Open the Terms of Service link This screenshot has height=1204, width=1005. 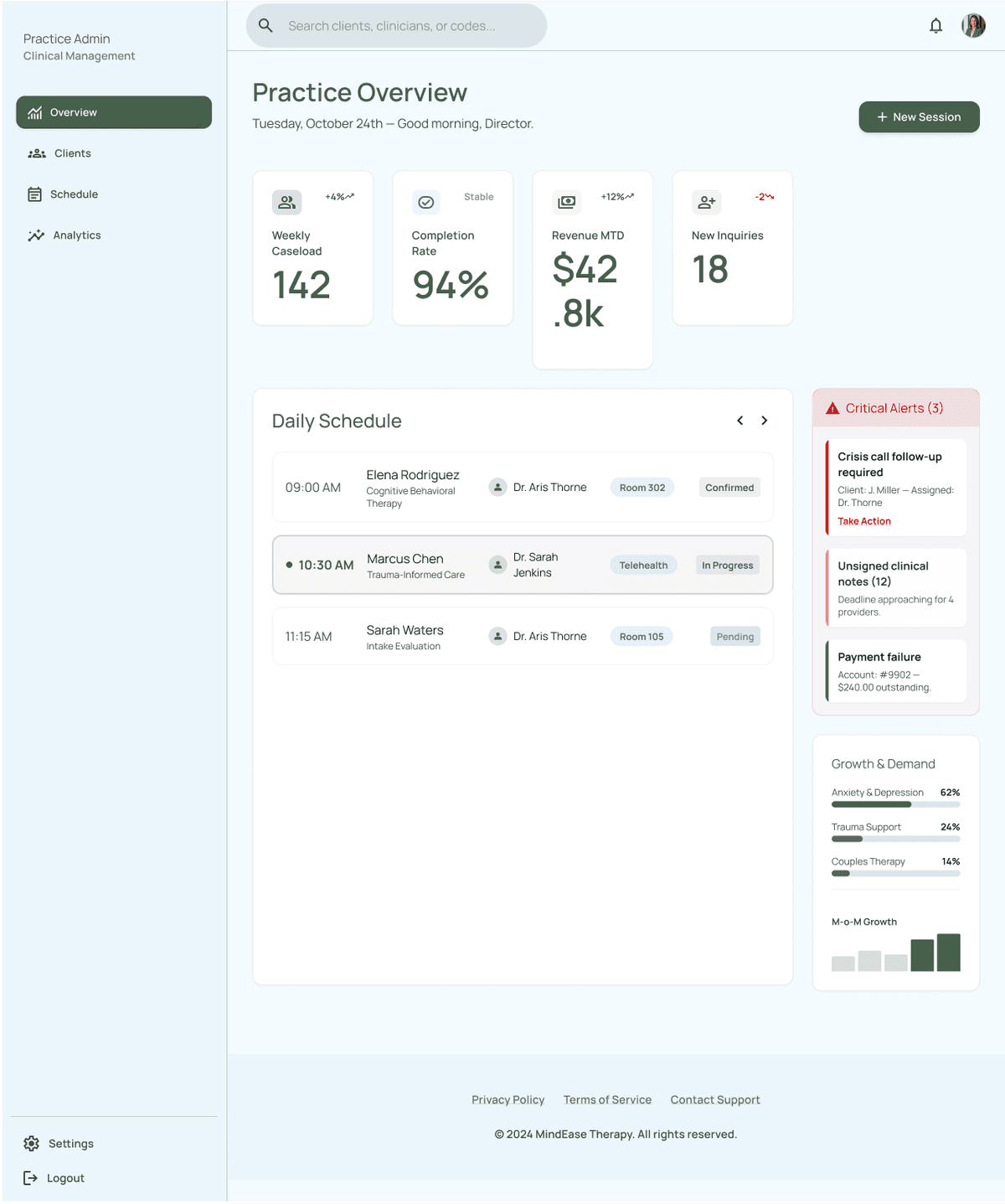[607, 1100]
